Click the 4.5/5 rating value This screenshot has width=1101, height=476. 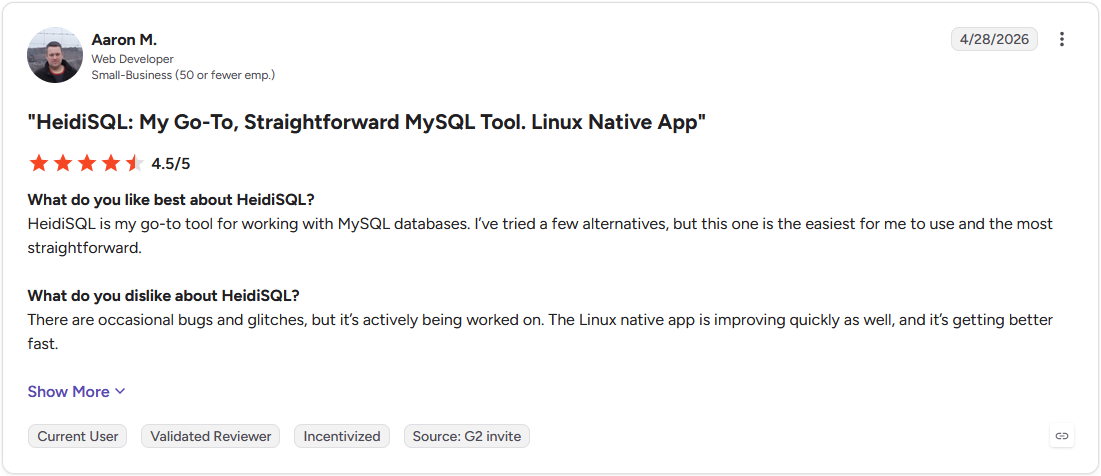[171, 164]
